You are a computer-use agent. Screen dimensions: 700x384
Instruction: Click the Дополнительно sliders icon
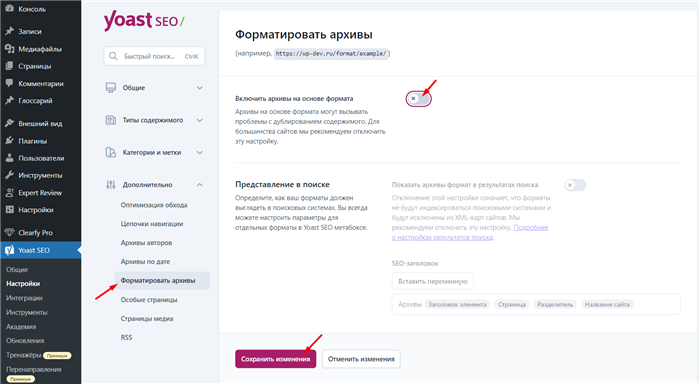point(111,184)
